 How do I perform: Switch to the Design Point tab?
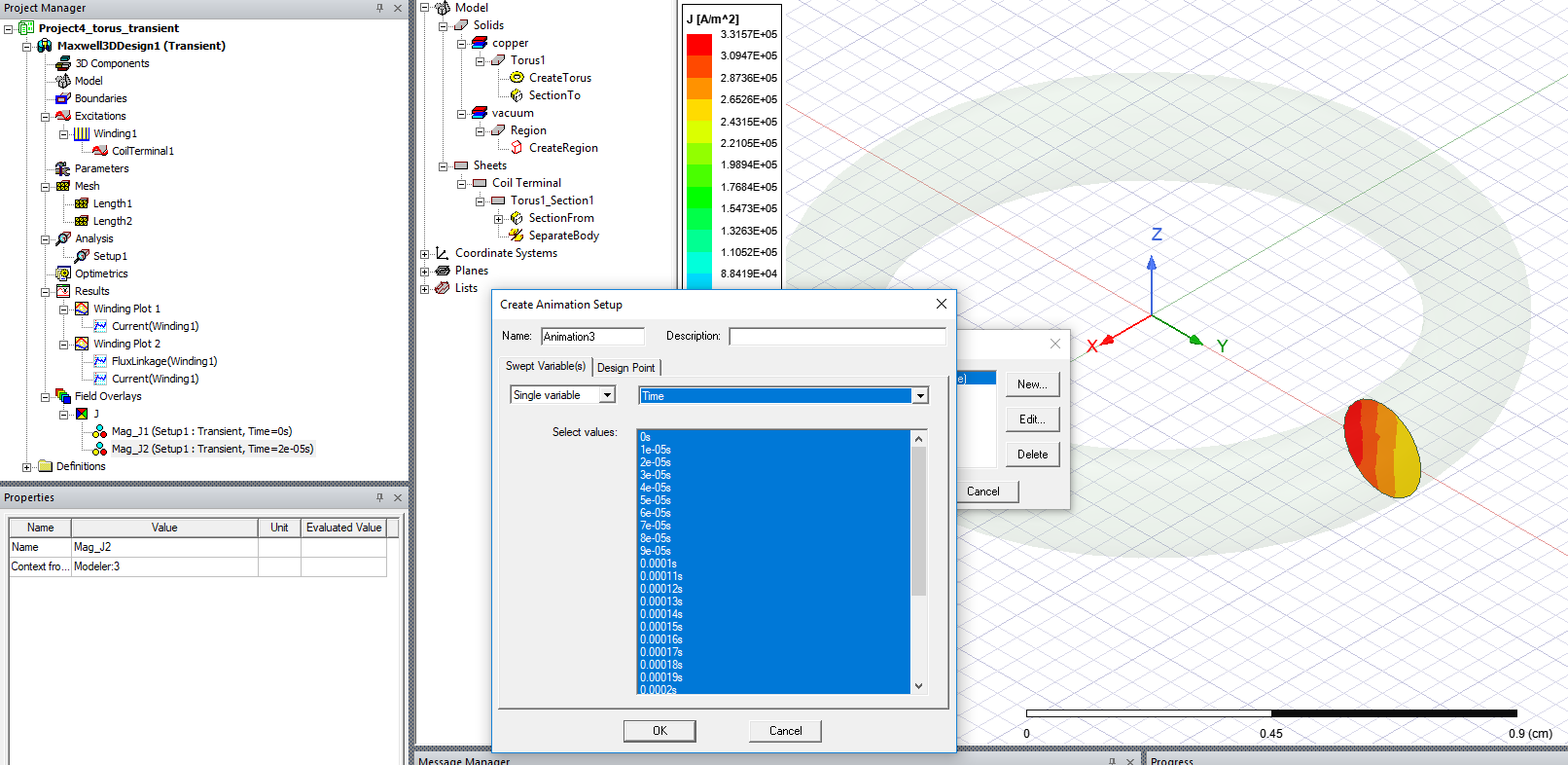click(625, 368)
